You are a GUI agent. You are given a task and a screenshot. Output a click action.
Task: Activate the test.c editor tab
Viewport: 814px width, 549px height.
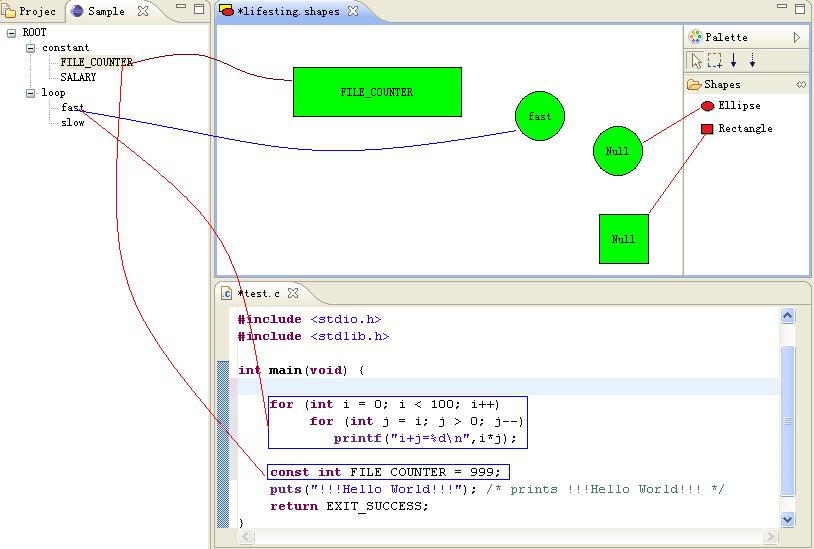pos(259,293)
